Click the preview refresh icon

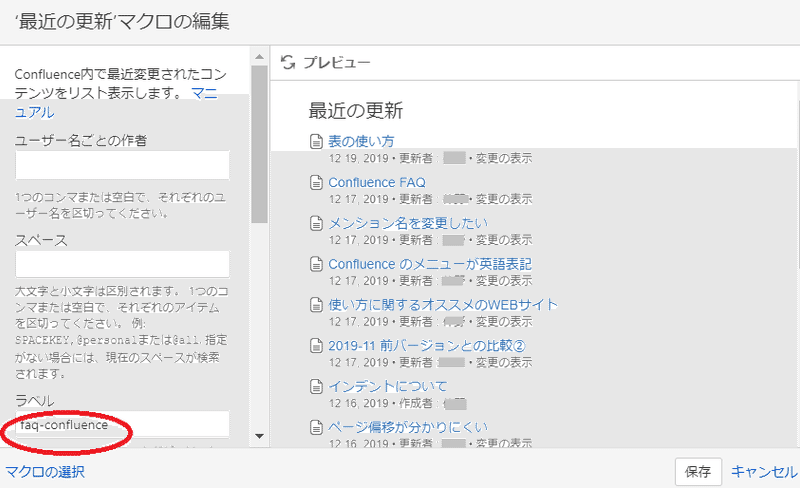click(288, 62)
